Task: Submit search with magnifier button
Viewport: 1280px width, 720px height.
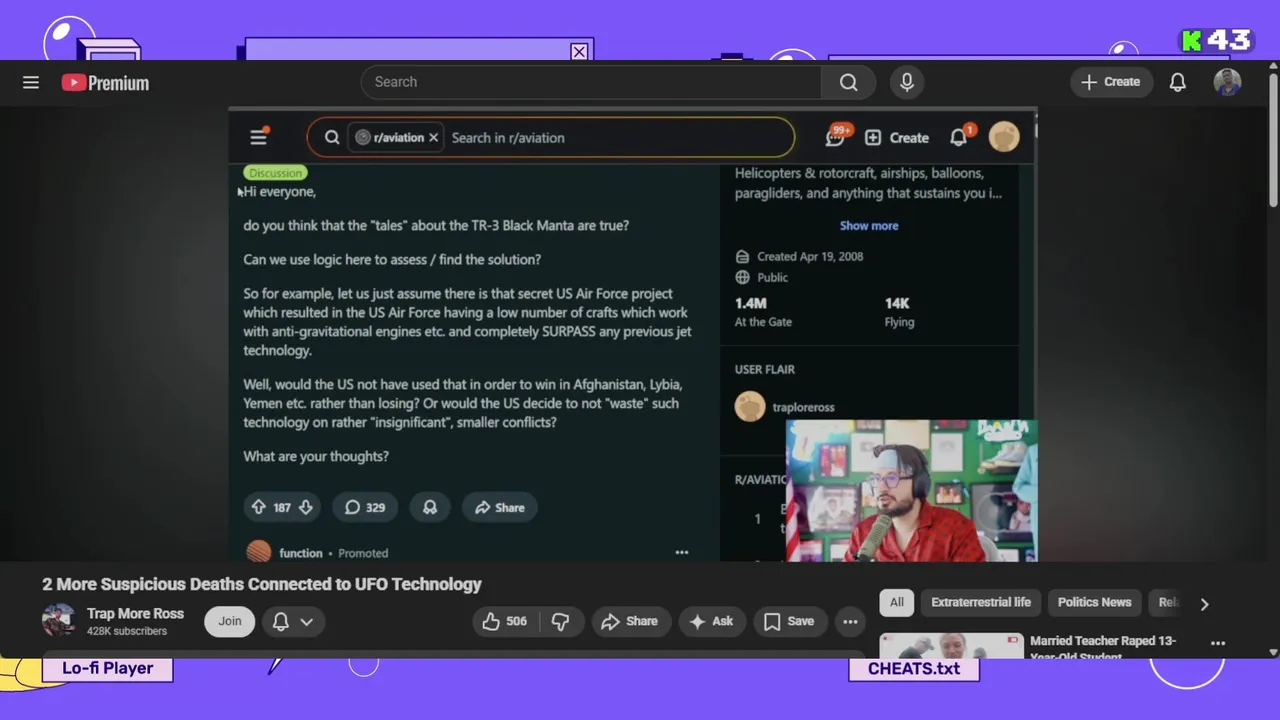Action: click(x=848, y=82)
